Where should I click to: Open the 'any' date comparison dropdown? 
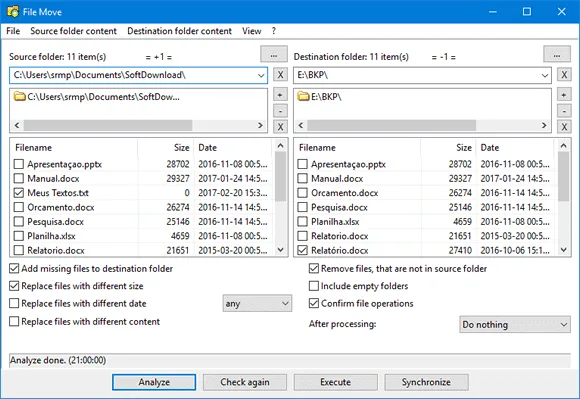pyautogui.click(x=257, y=304)
